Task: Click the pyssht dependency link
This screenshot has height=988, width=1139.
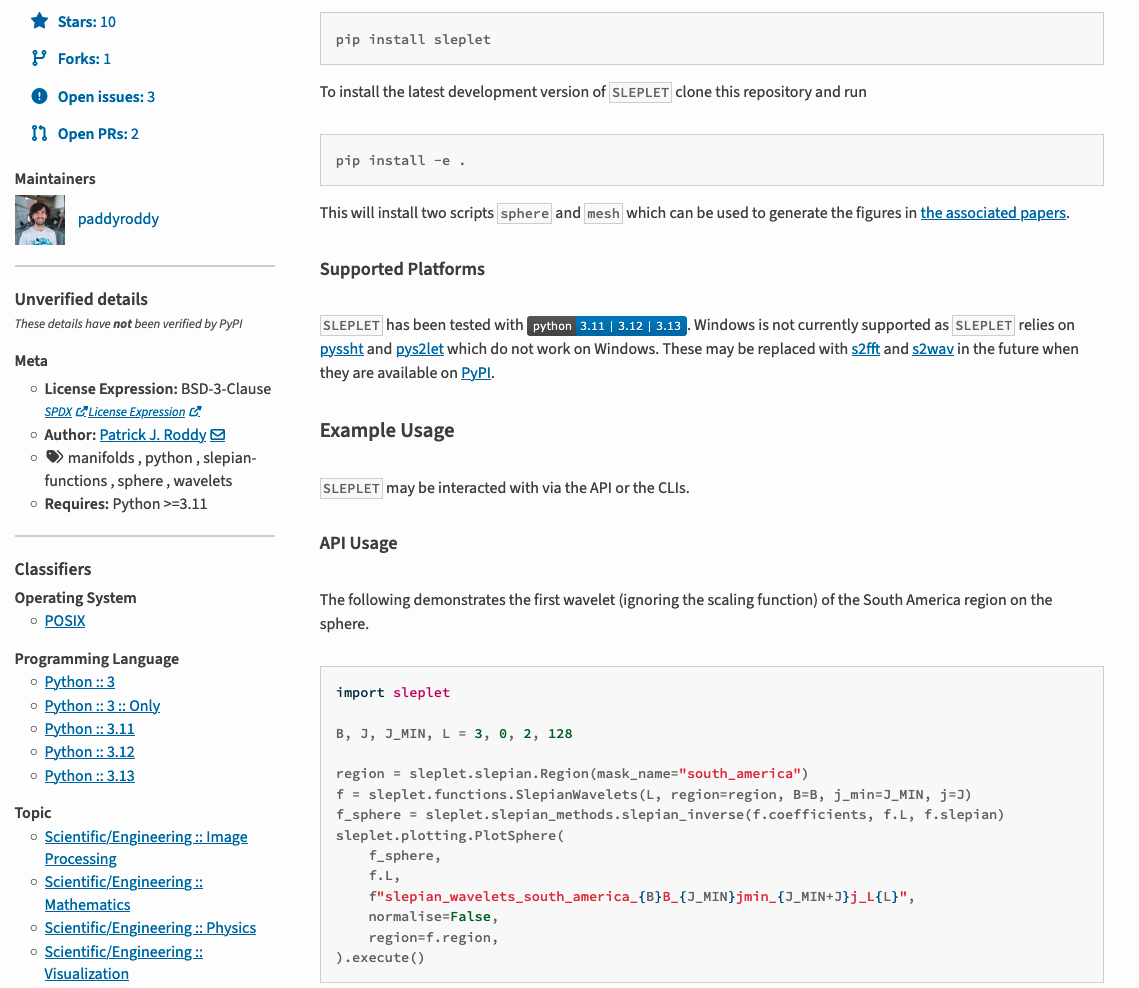Action: (341, 348)
